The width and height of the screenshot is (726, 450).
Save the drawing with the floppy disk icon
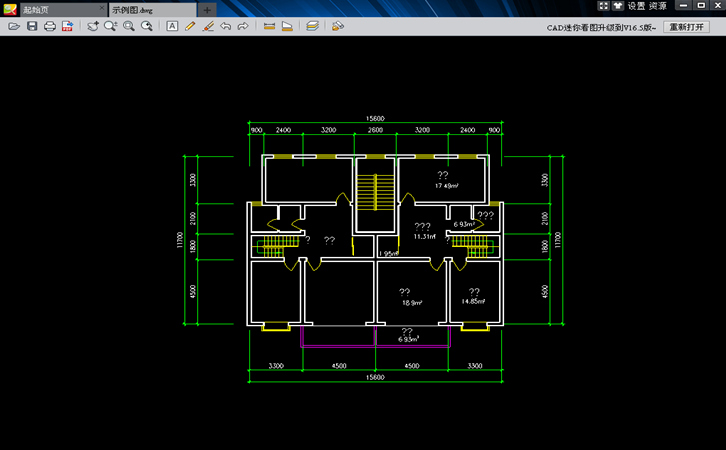pos(32,26)
